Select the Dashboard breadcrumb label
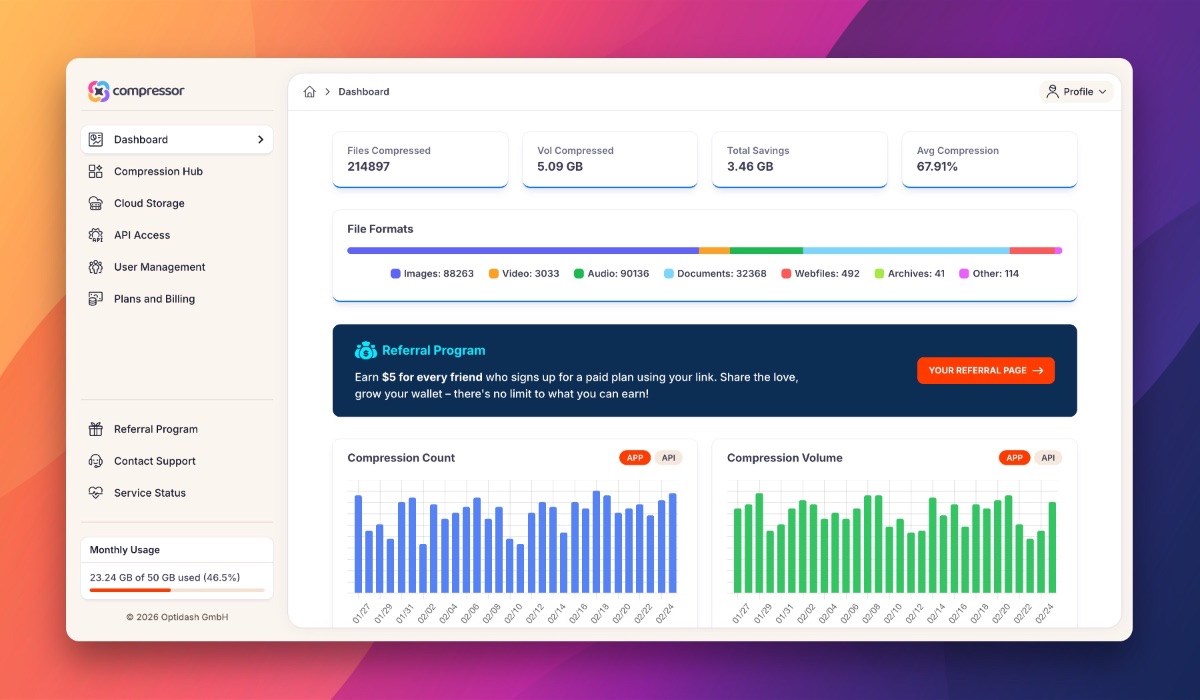 tap(364, 92)
